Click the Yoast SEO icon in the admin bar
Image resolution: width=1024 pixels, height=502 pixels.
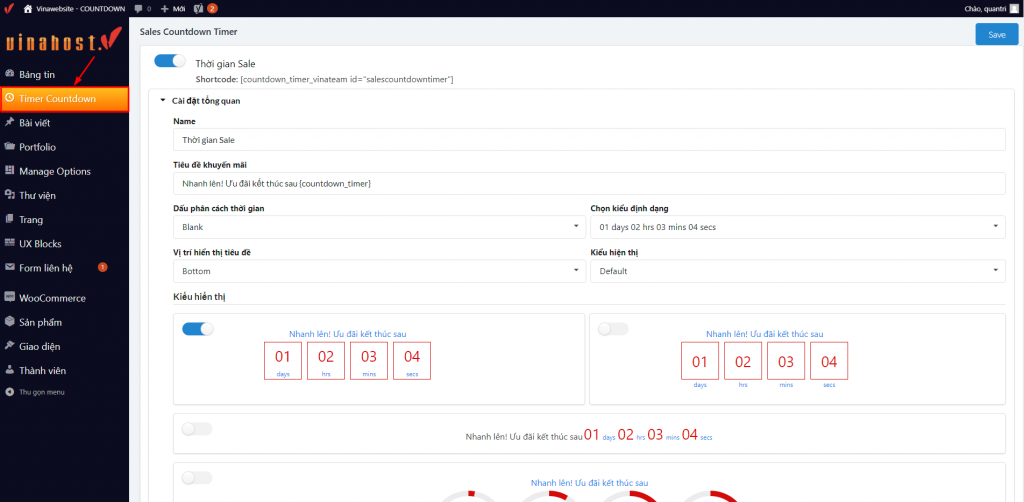pos(198,8)
